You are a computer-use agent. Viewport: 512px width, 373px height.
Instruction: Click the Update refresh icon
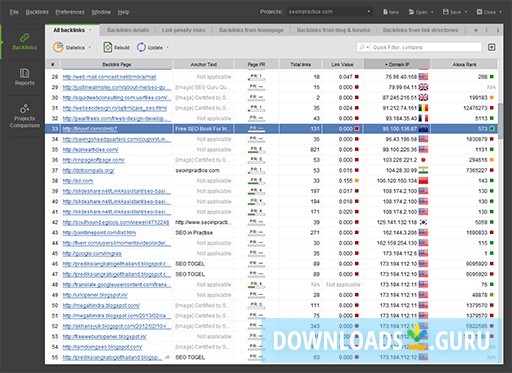[141, 47]
